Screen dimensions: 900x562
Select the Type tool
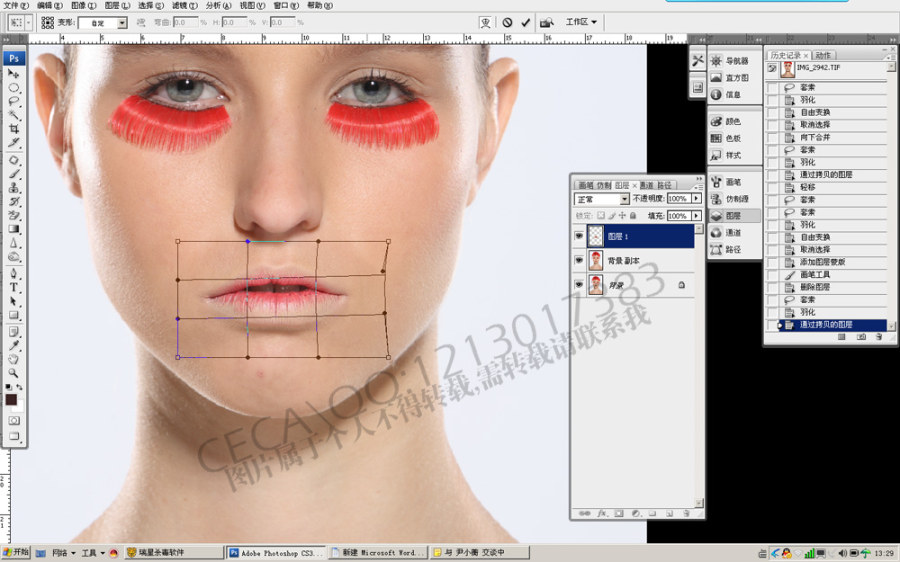click(14, 288)
